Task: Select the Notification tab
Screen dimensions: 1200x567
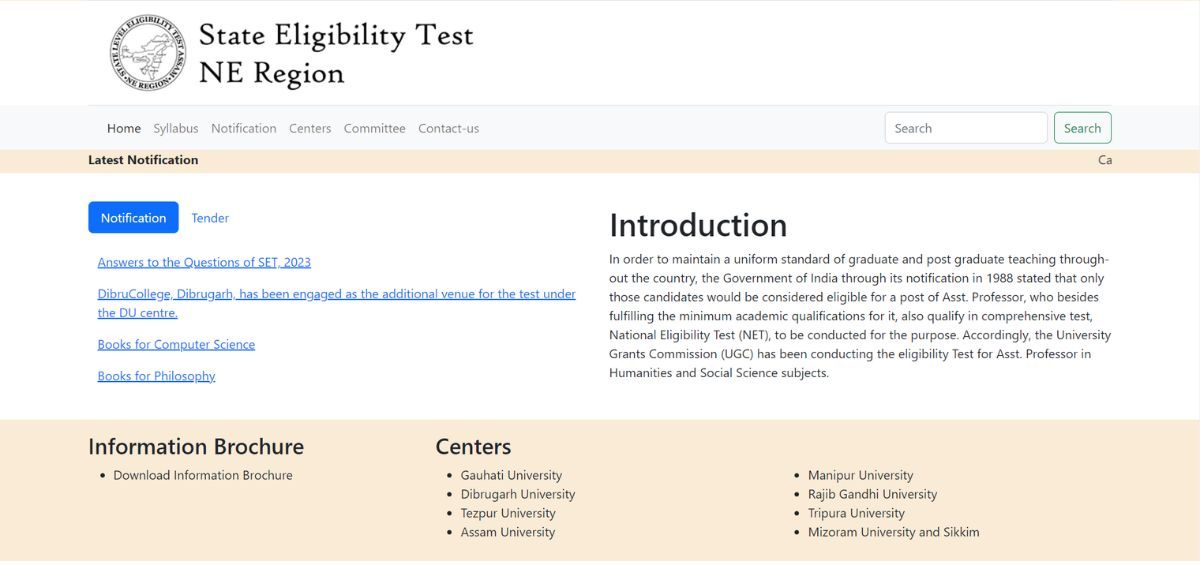Action: pyautogui.click(x=133, y=217)
